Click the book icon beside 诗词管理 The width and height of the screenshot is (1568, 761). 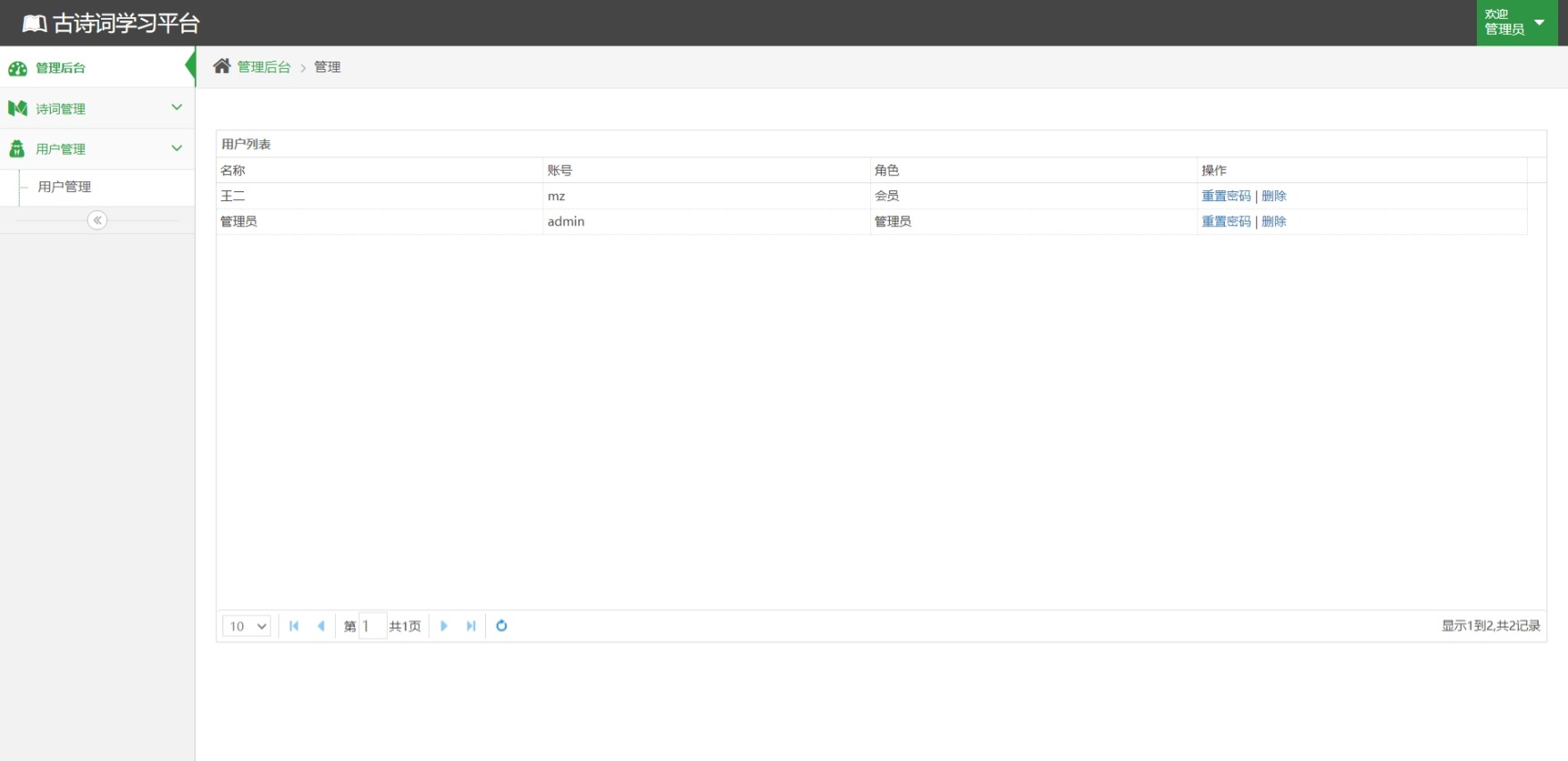(x=17, y=108)
